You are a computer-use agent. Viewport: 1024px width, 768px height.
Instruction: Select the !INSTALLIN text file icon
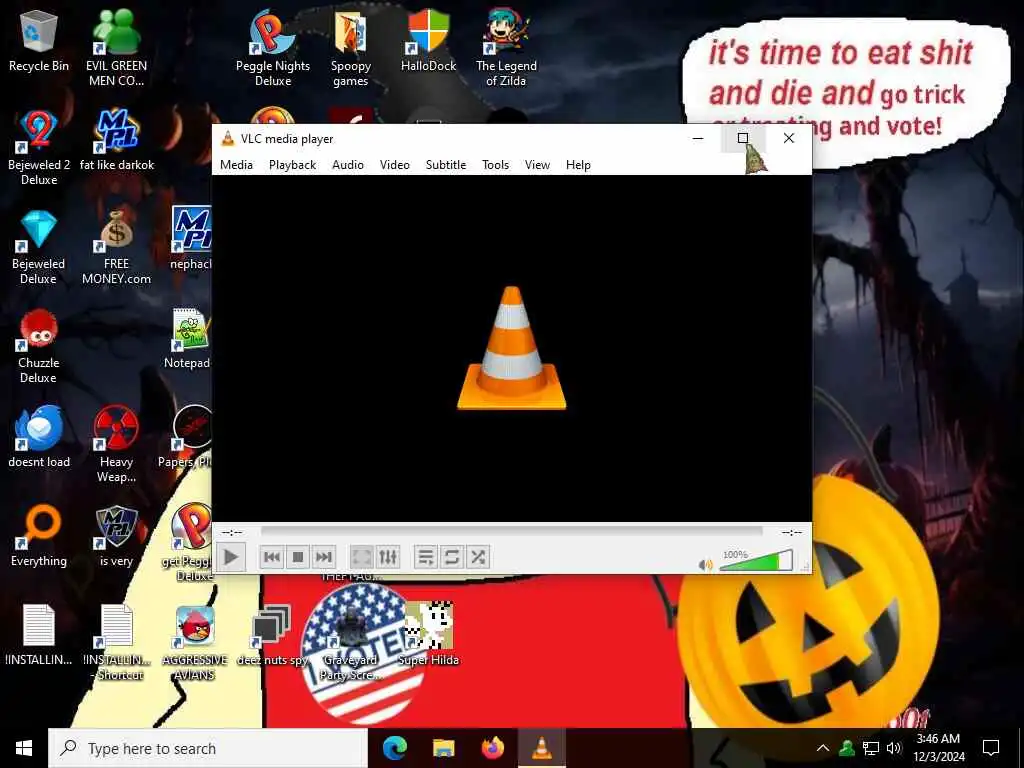[x=39, y=635]
